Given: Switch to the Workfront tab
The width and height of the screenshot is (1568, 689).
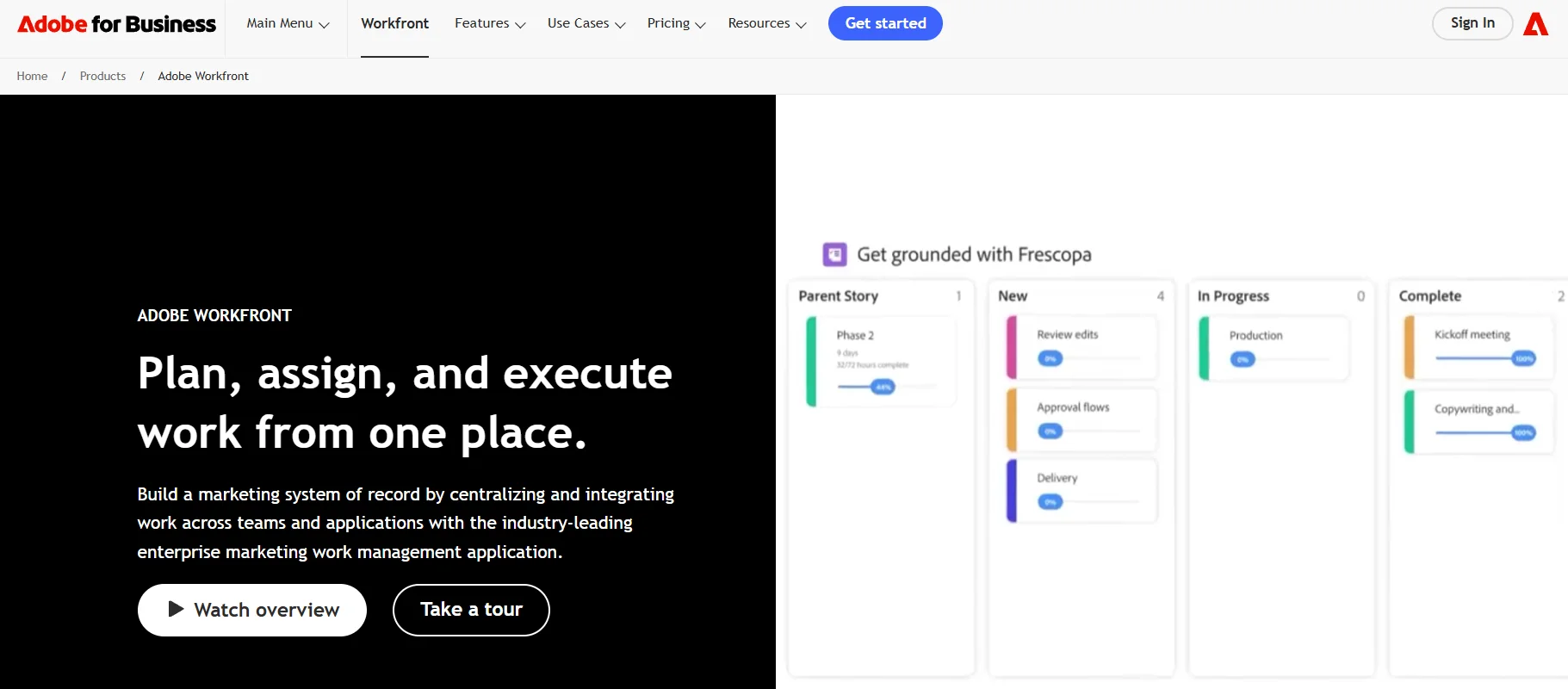Looking at the screenshot, I should click(x=394, y=23).
